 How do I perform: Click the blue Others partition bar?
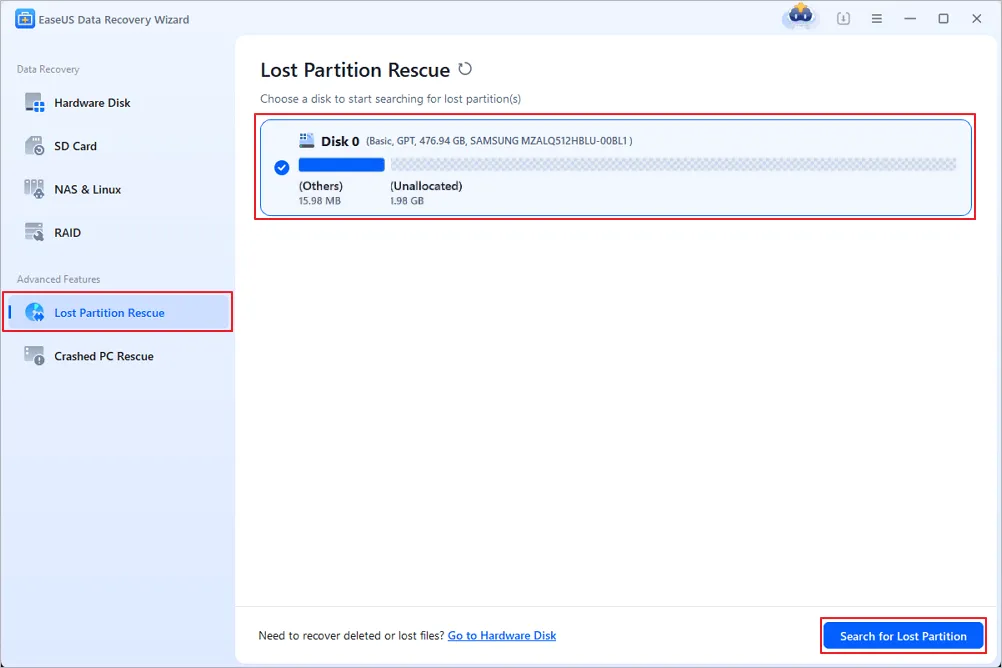341,165
